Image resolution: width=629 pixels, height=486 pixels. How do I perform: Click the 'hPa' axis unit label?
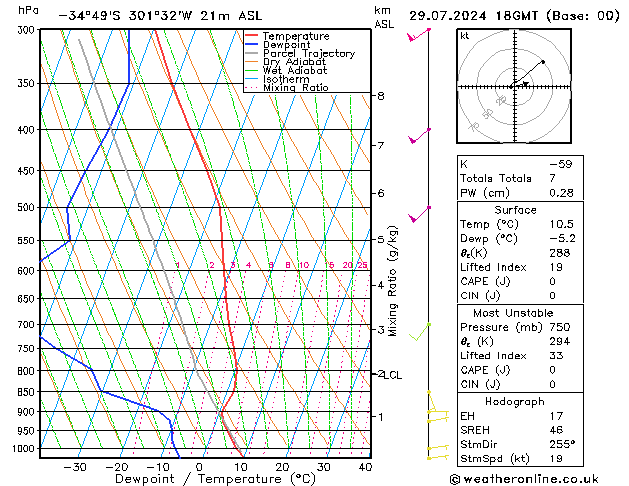(x=28, y=10)
